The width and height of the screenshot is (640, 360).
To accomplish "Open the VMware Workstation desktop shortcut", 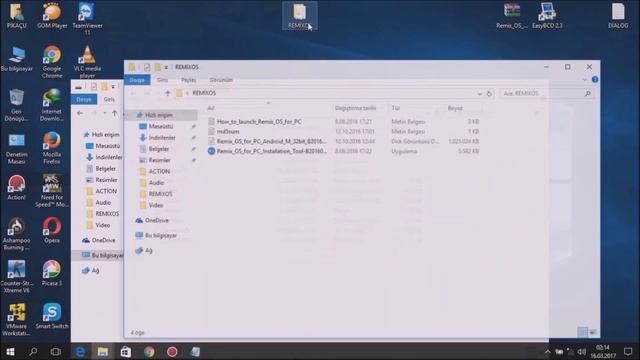I will click(16, 320).
